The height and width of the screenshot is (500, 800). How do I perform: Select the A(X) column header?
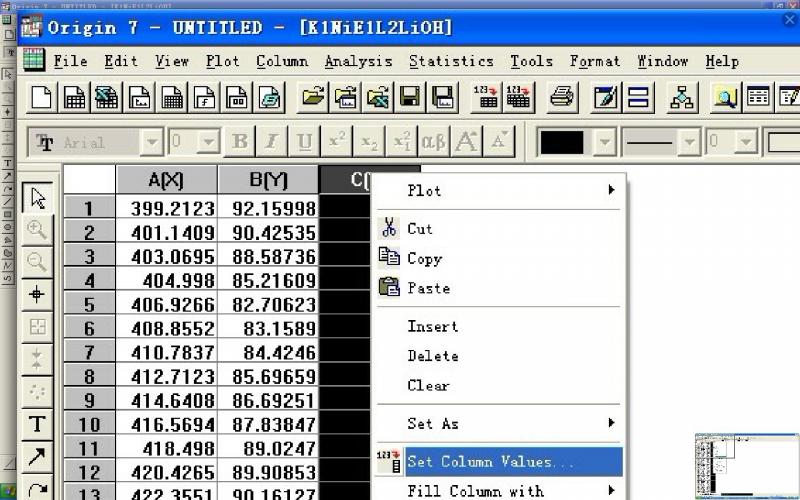click(167, 180)
